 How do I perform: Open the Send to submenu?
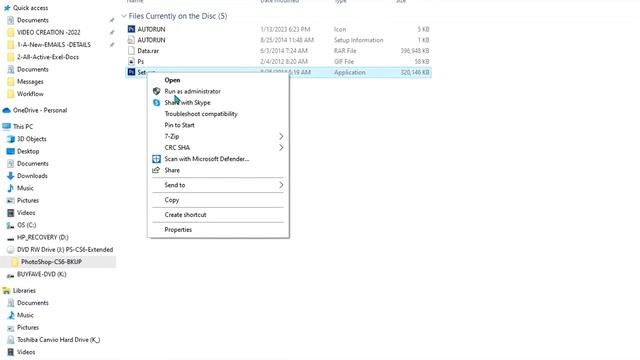[175, 185]
